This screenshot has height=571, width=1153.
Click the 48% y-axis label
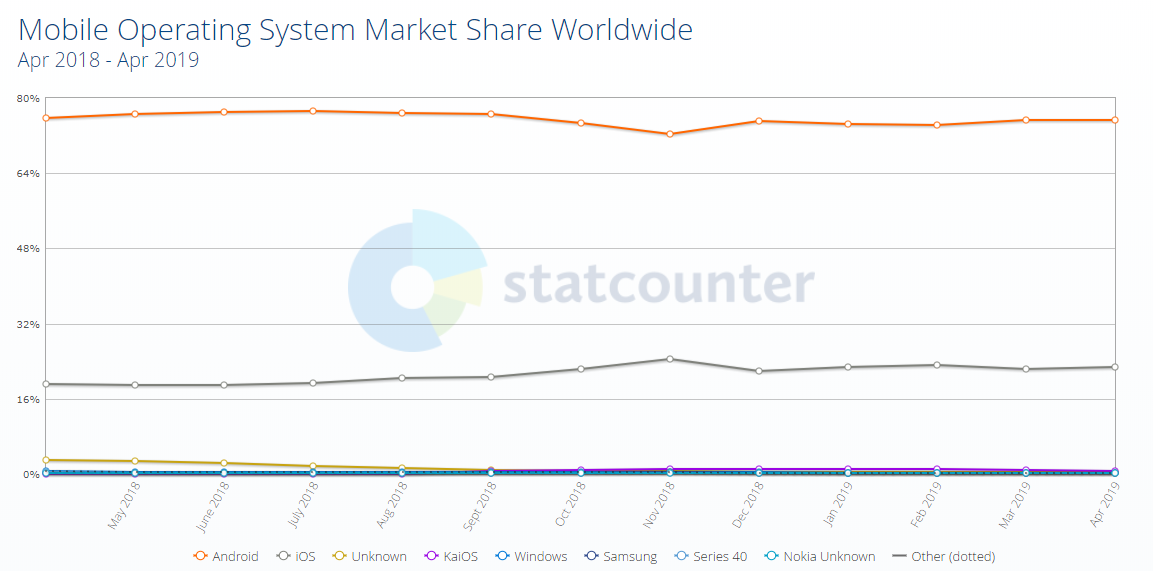click(x=26, y=248)
